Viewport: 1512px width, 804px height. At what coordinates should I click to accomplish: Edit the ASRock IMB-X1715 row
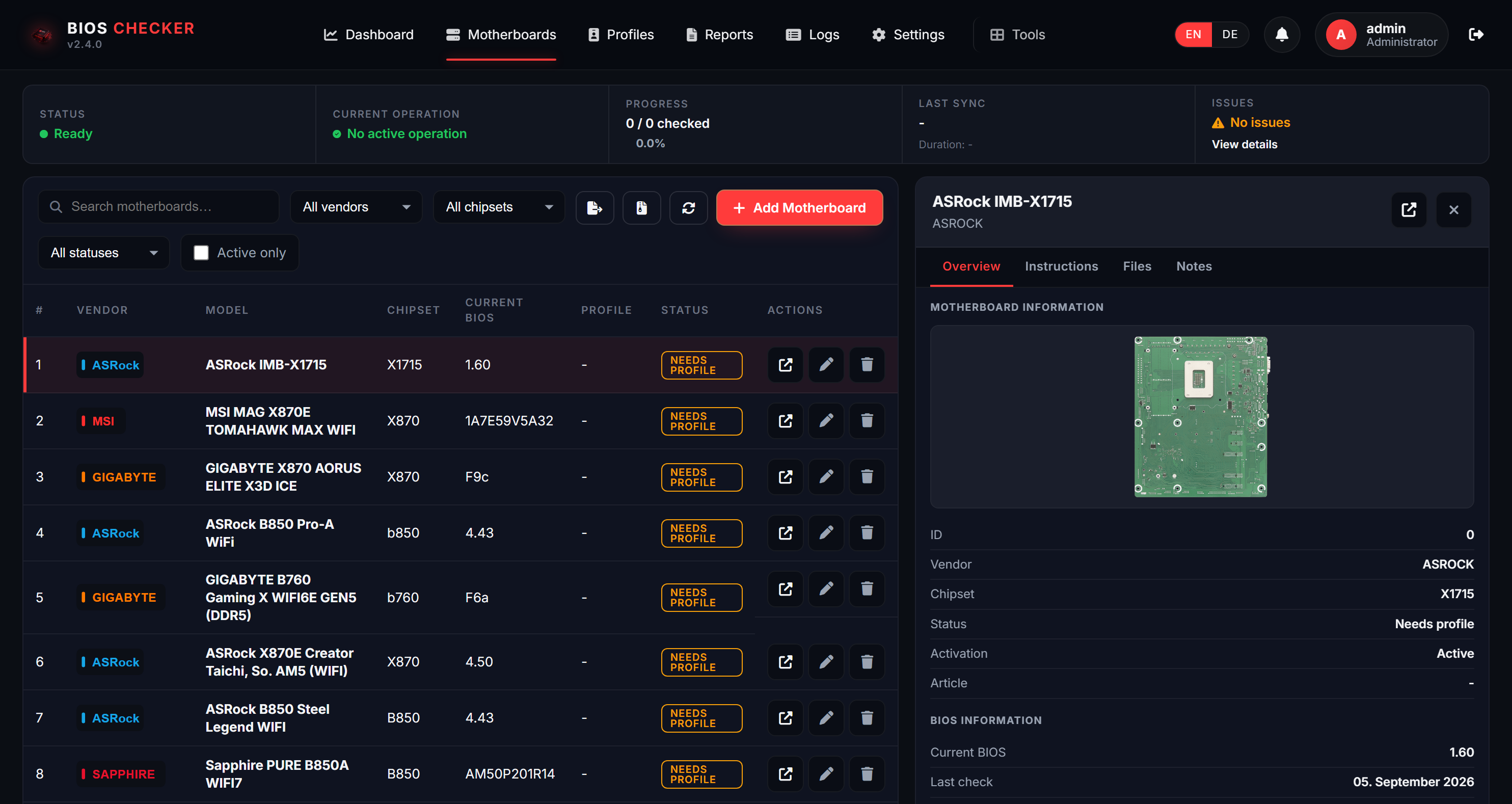(x=826, y=364)
